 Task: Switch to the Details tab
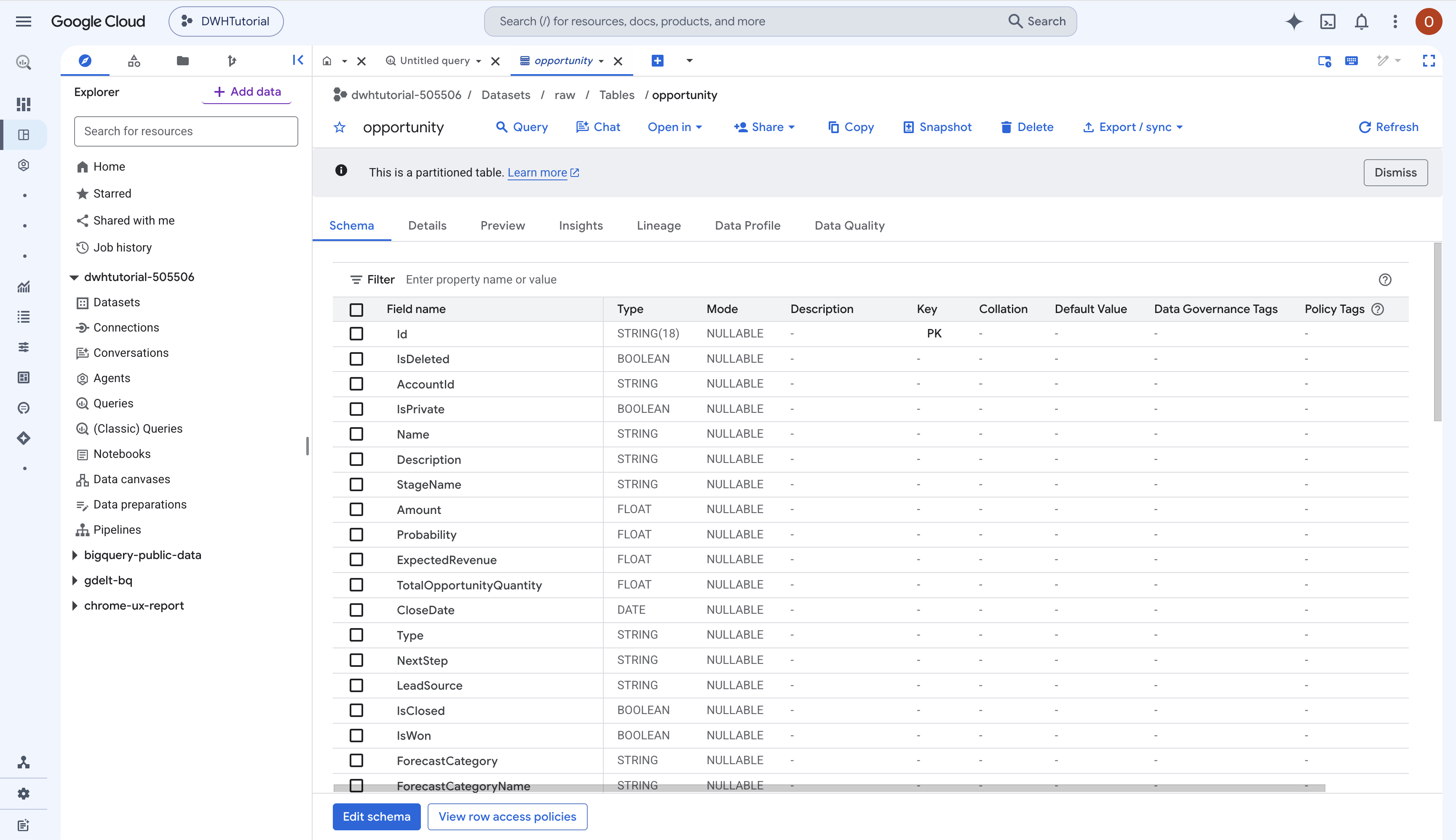[x=427, y=225]
